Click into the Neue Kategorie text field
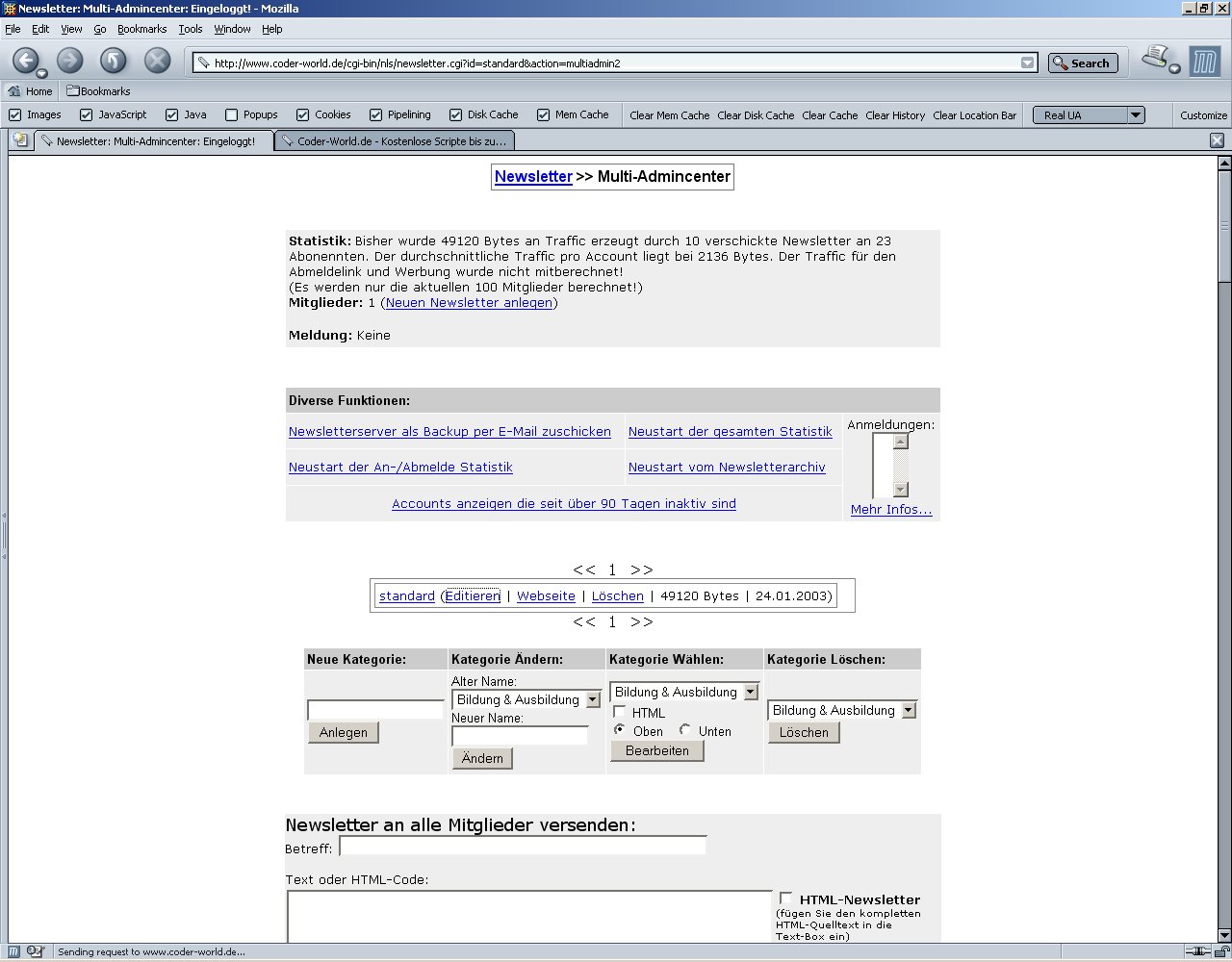The width and height of the screenshot is (1232, 962). pos(375,710)
